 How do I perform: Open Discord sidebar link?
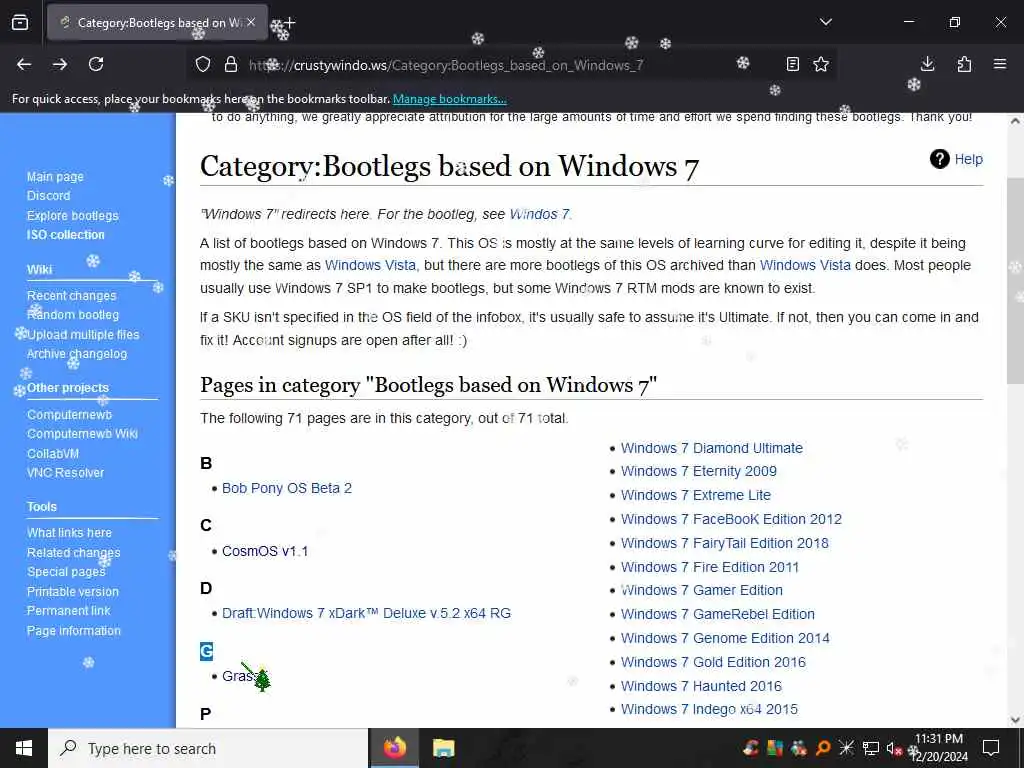point(48,195)
